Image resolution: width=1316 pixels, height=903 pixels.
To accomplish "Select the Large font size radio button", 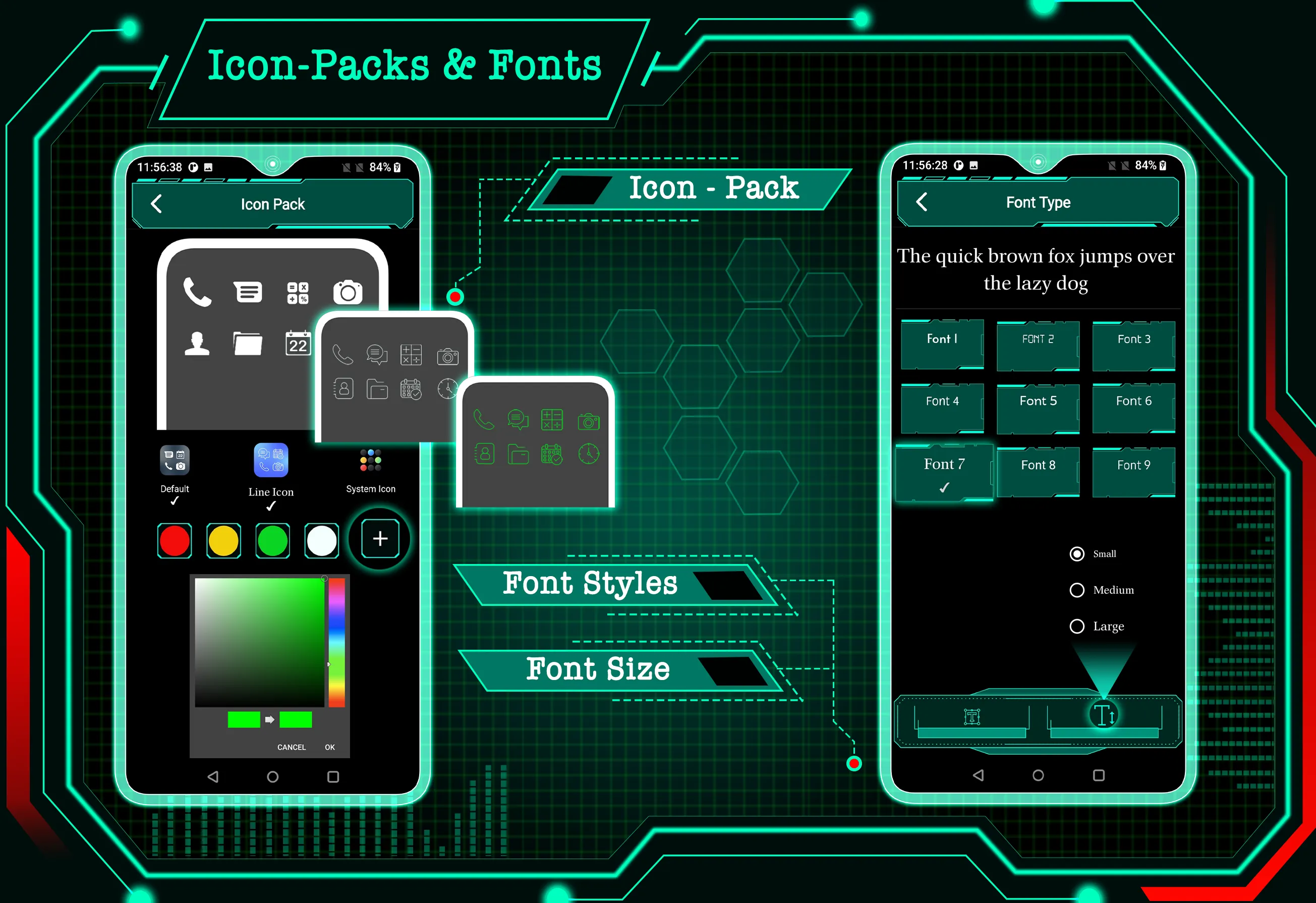I will click(x=1074, y=625).
